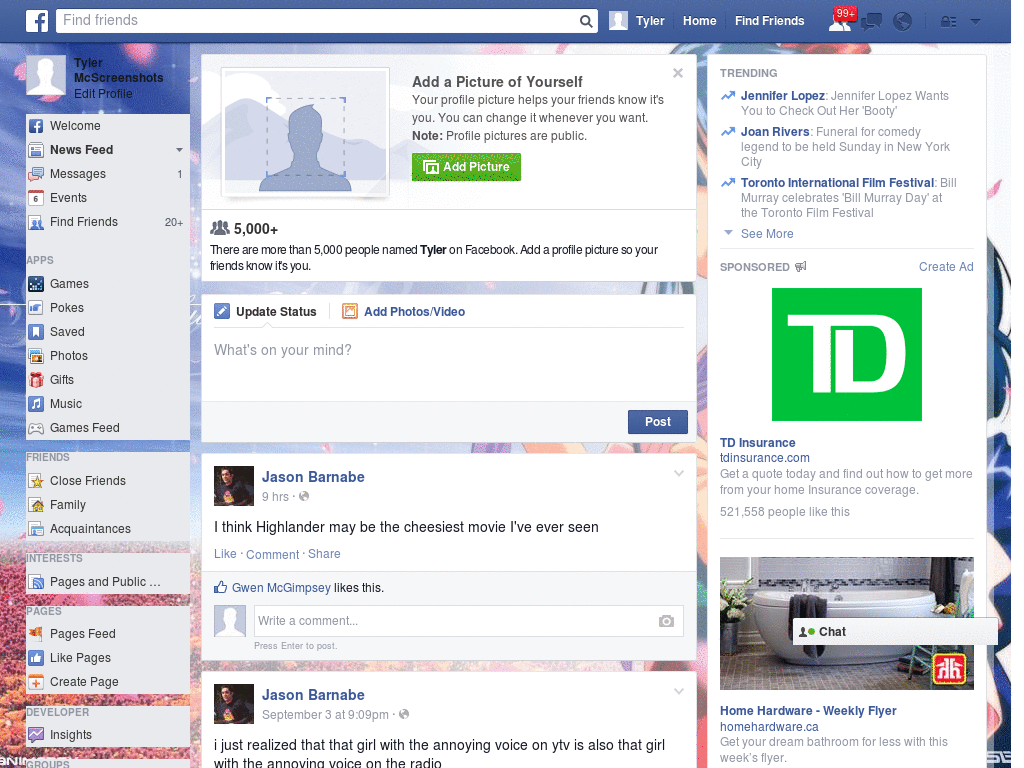The image size is (1024, 768).
Task: Share the Highlander post
Action: pyautogui.click(x=324, y=554)
